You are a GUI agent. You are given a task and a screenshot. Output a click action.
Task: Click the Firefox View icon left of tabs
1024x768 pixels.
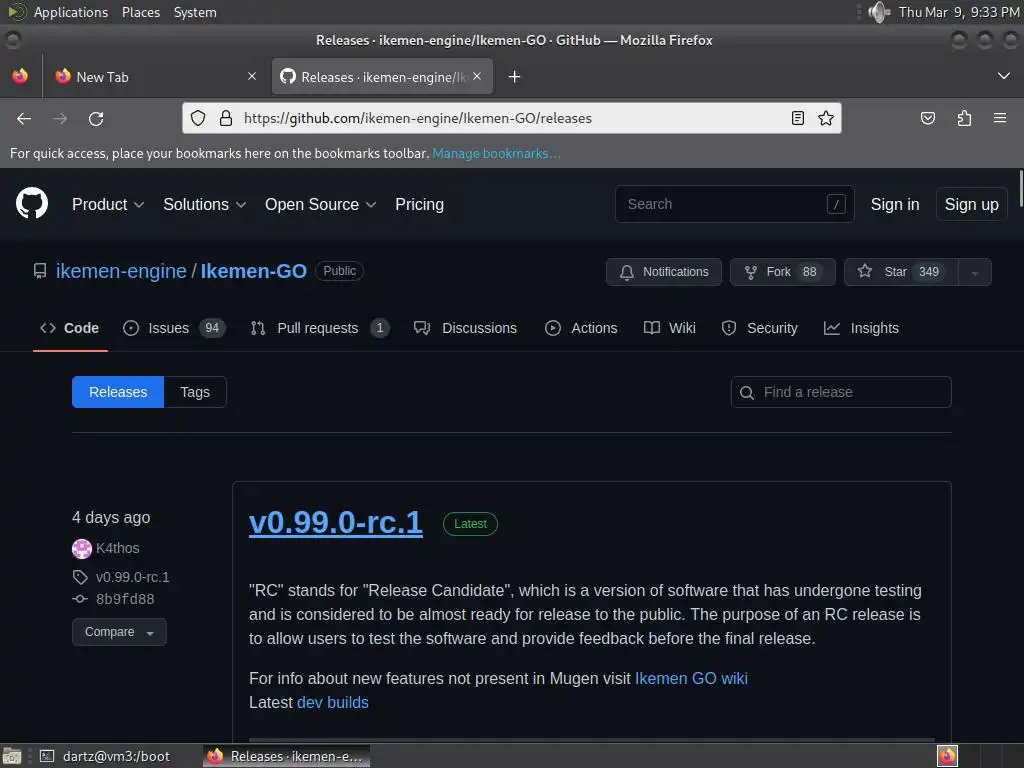[x=20, y=76]
